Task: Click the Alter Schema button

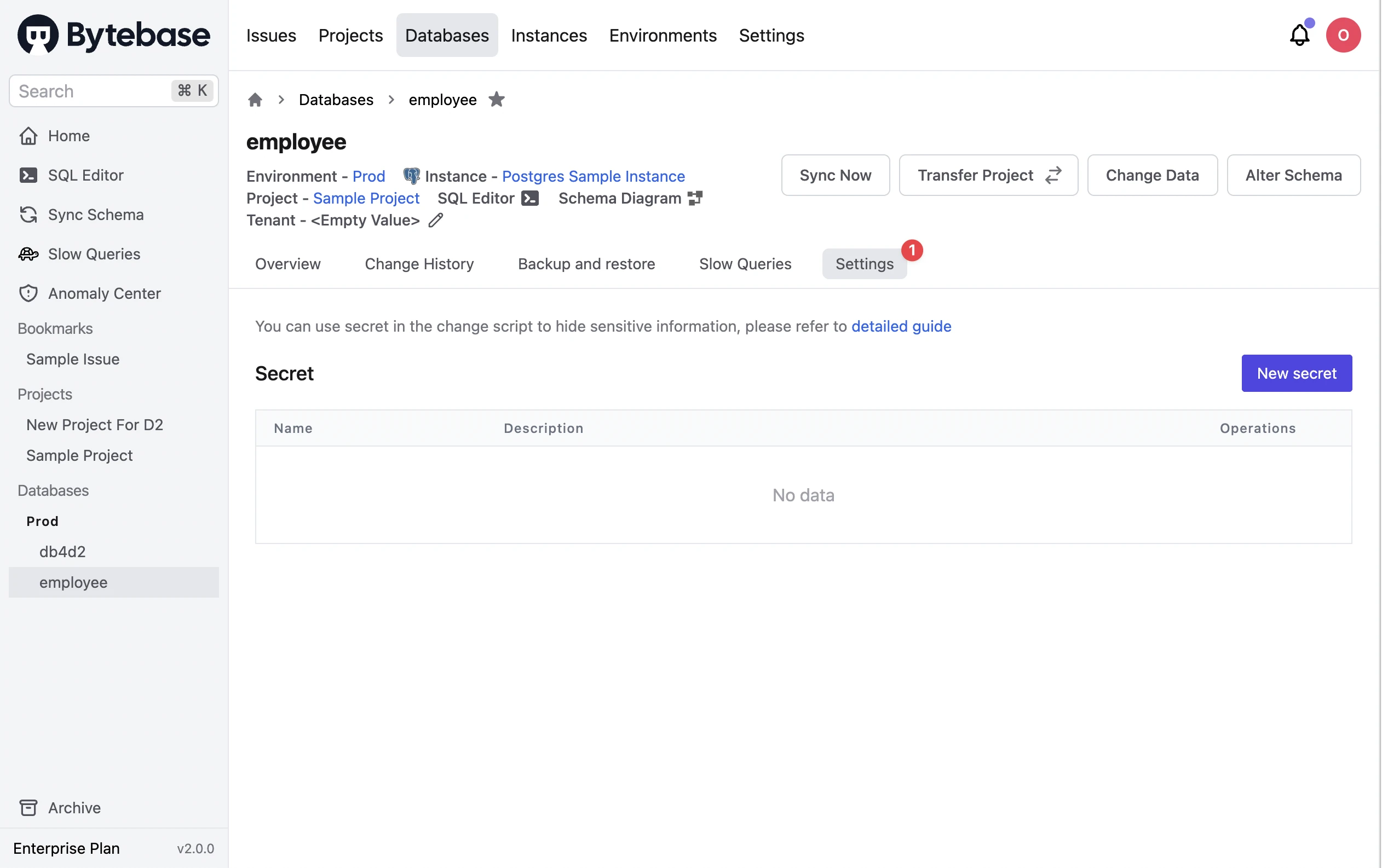Action: tap(1293, 175)
